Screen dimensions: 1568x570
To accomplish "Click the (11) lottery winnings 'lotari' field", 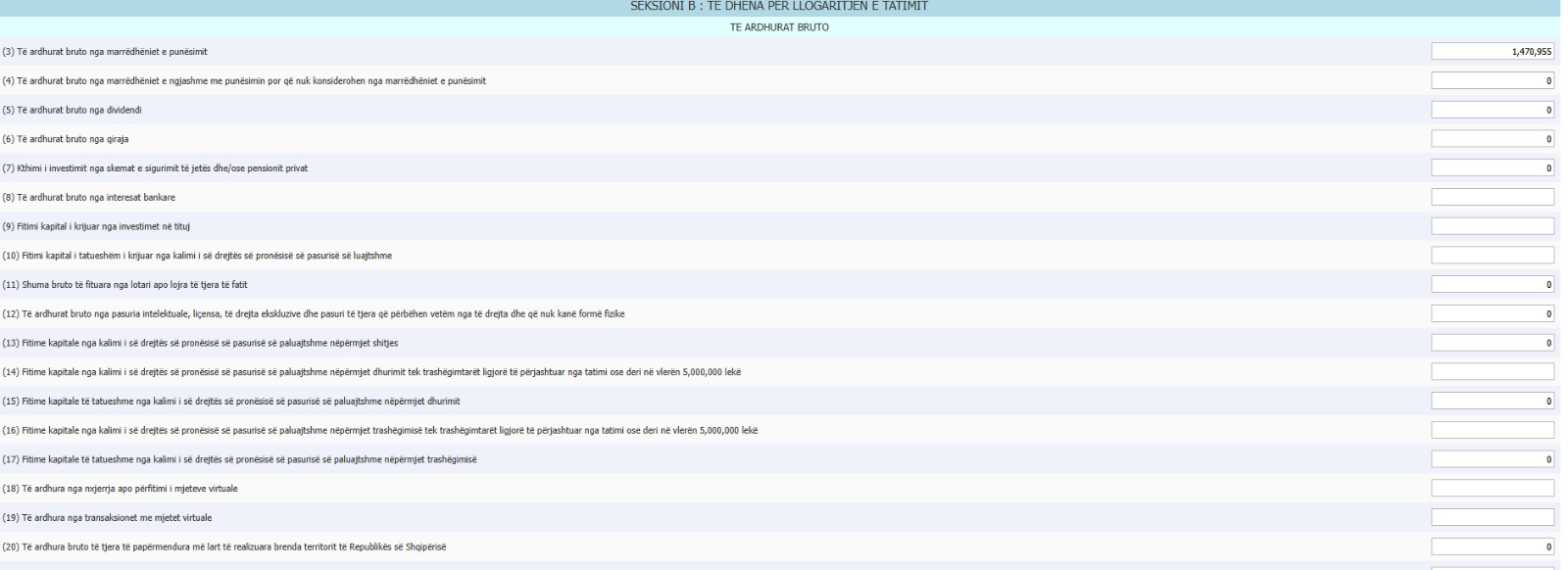I will [1492, 285].
